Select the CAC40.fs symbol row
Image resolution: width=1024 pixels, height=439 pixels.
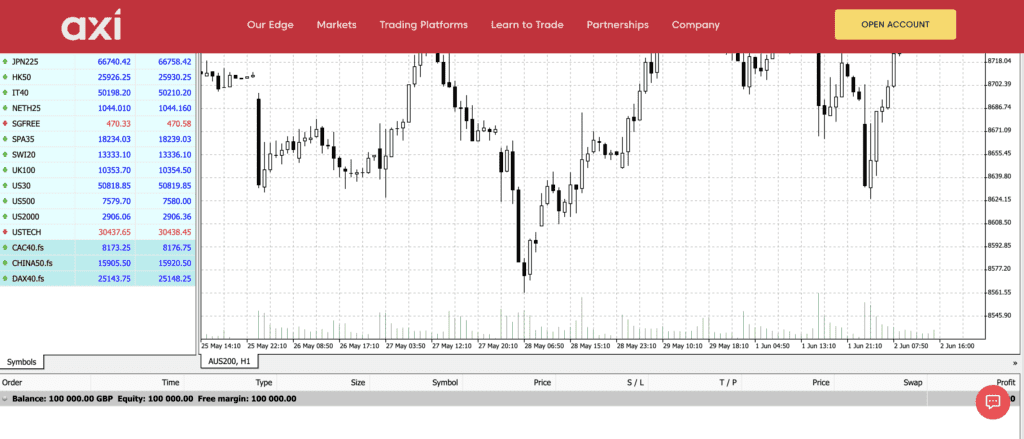(x=98, y=248)
